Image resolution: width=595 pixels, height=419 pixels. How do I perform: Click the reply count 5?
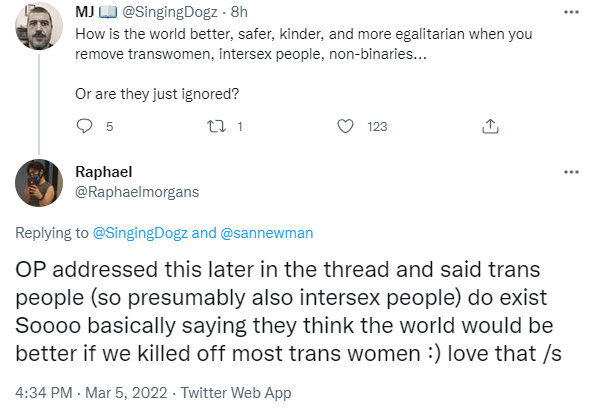109,126
